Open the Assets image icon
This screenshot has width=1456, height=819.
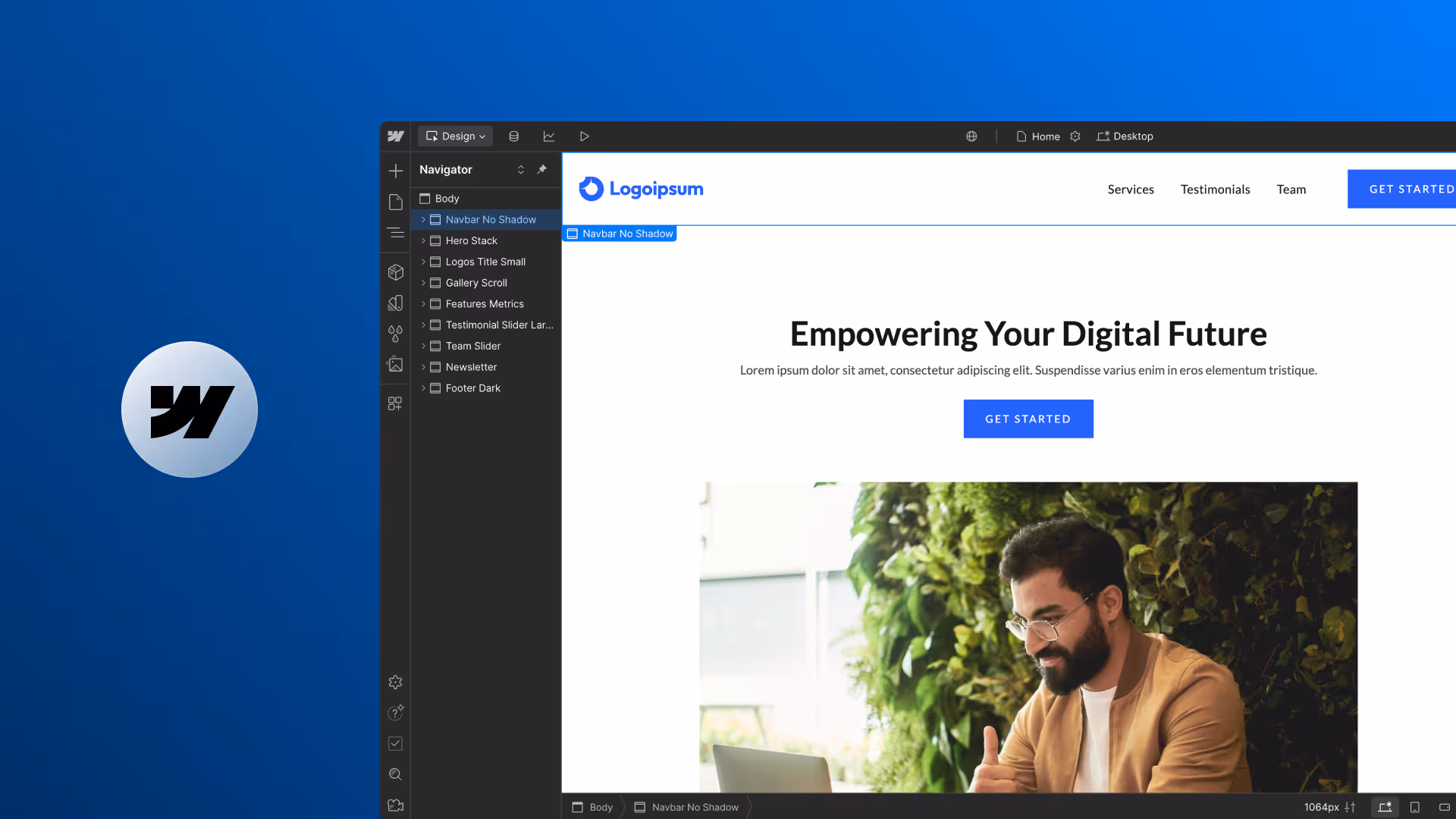[x=395, y=365]
